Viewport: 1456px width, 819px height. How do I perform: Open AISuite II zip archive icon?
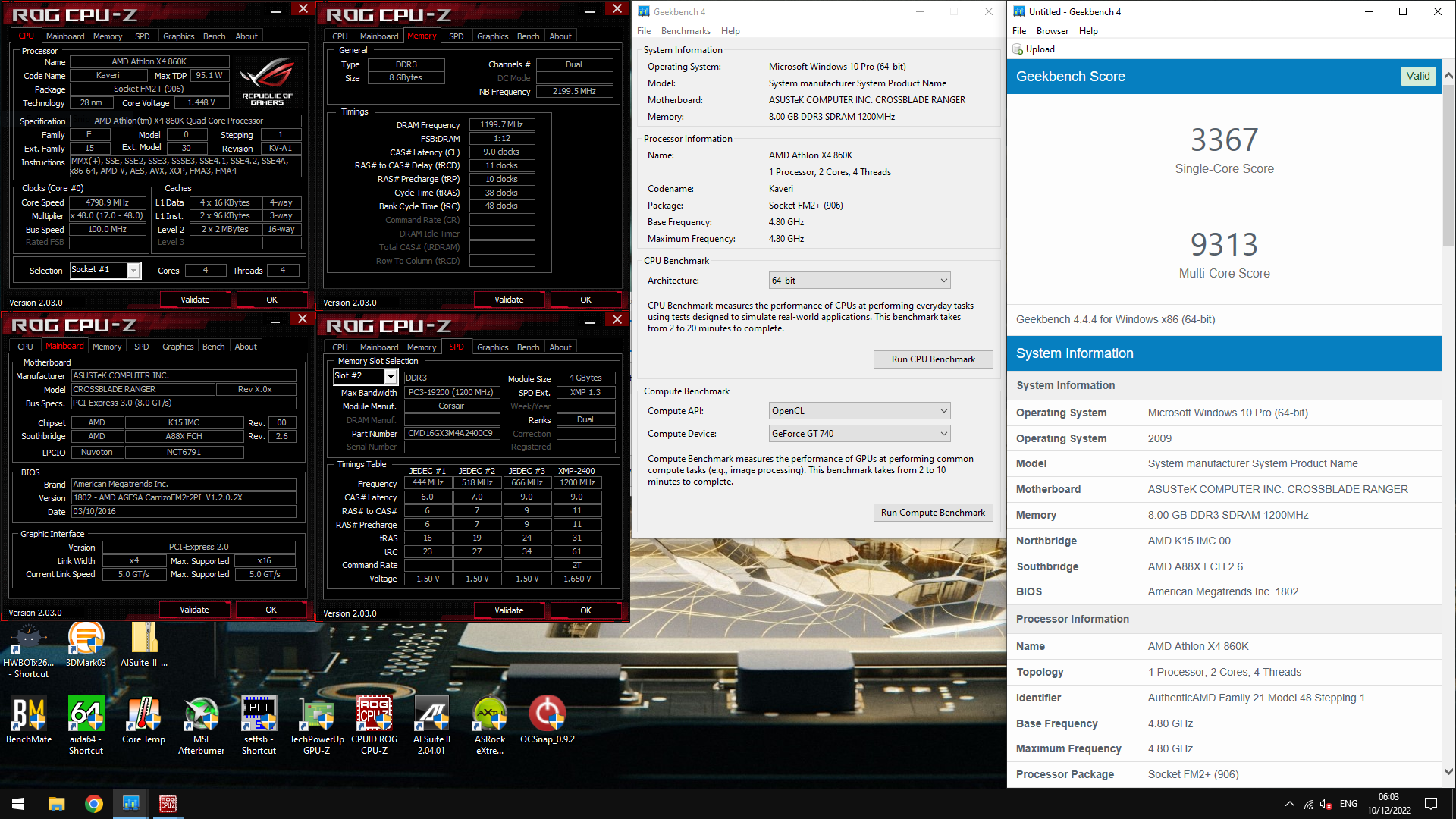144,645
